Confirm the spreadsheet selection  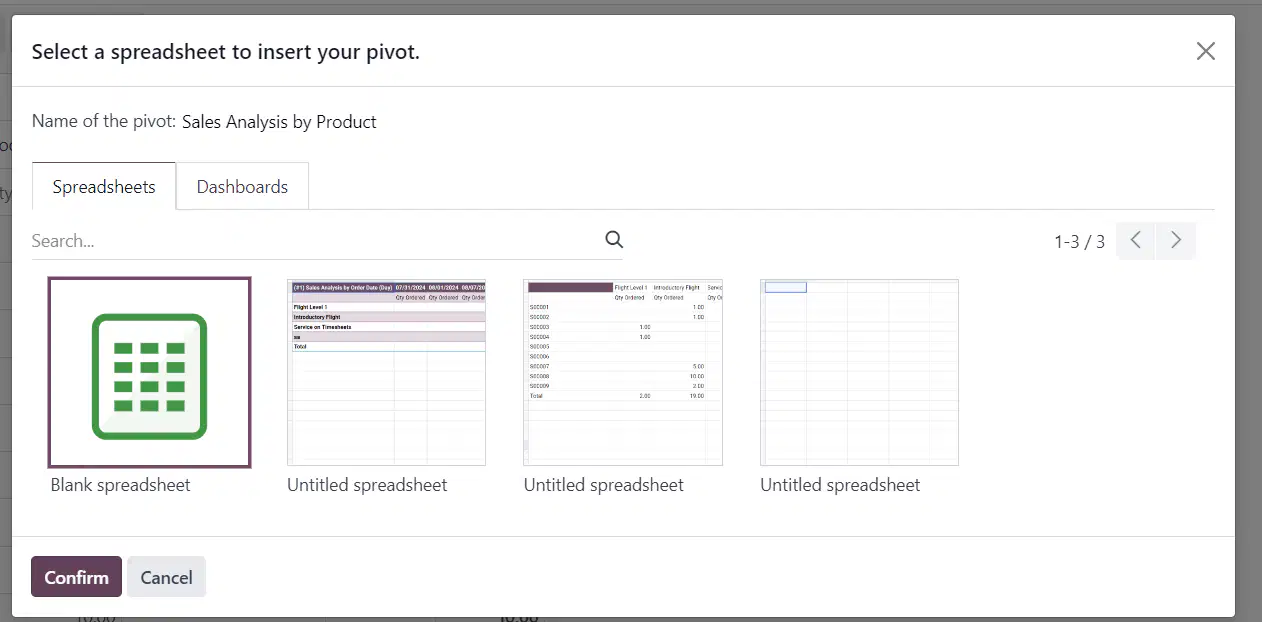tap(76, 577)
